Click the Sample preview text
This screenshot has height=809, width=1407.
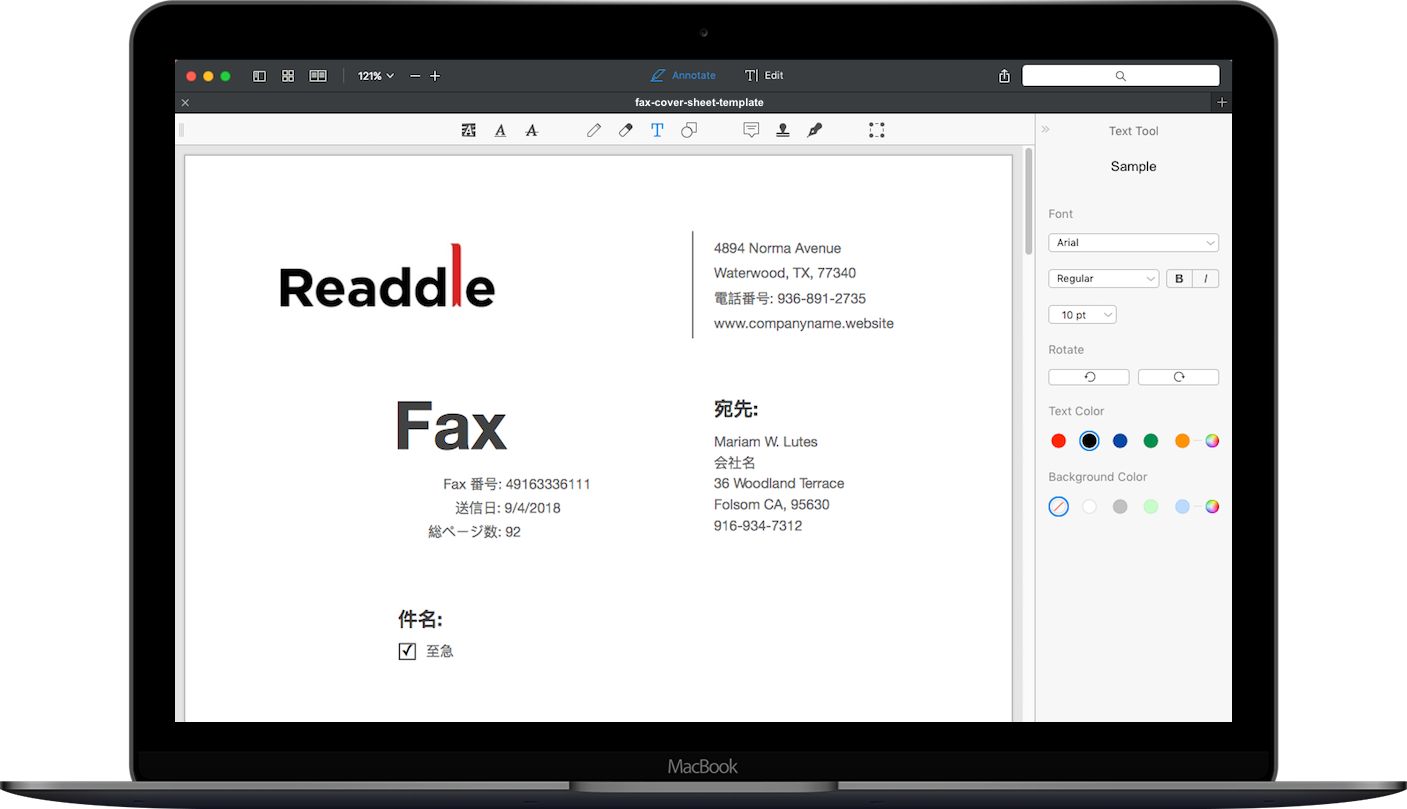[x=1133, y=167]
